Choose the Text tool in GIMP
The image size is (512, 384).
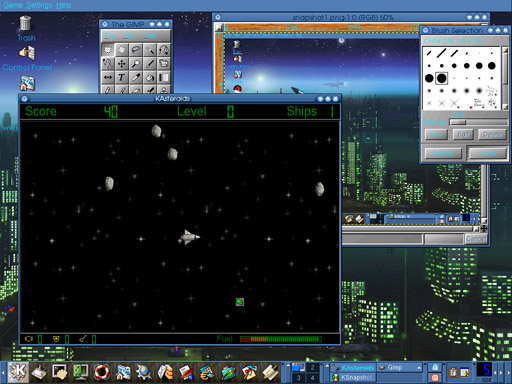[x=122, y=78]
